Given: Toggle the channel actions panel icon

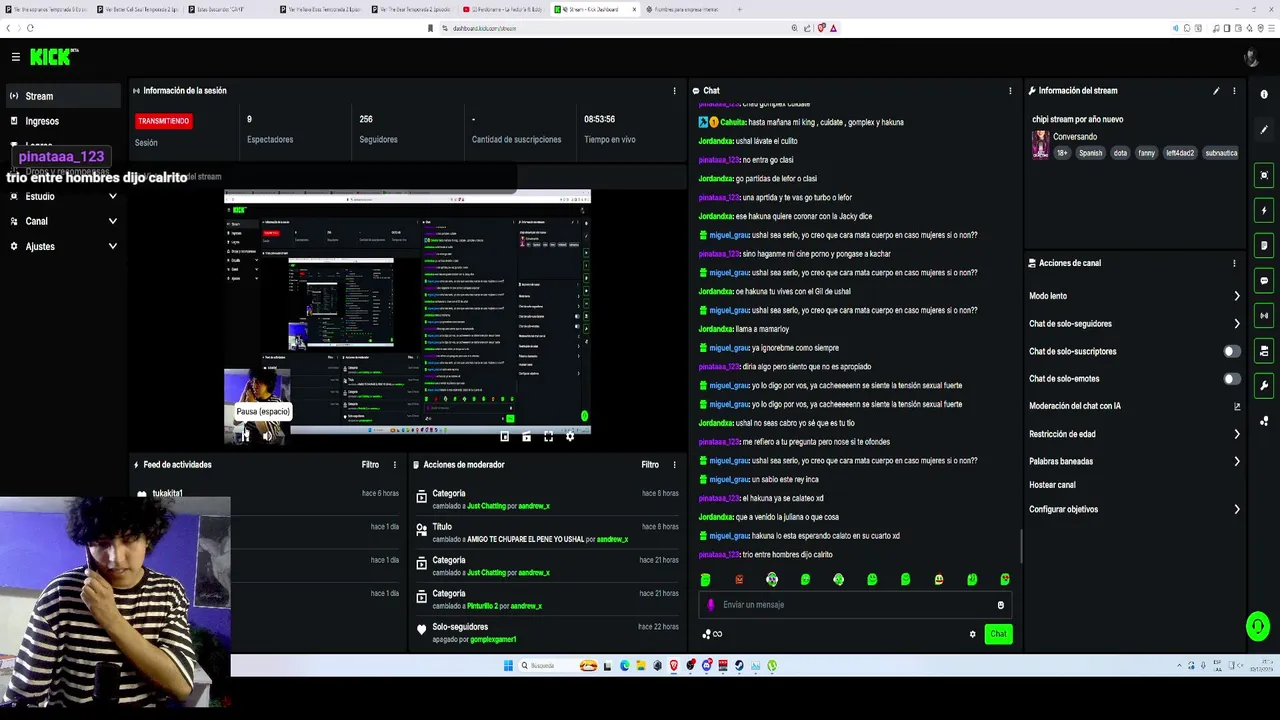Looking at the screenshot, I should click(1264, 351).
